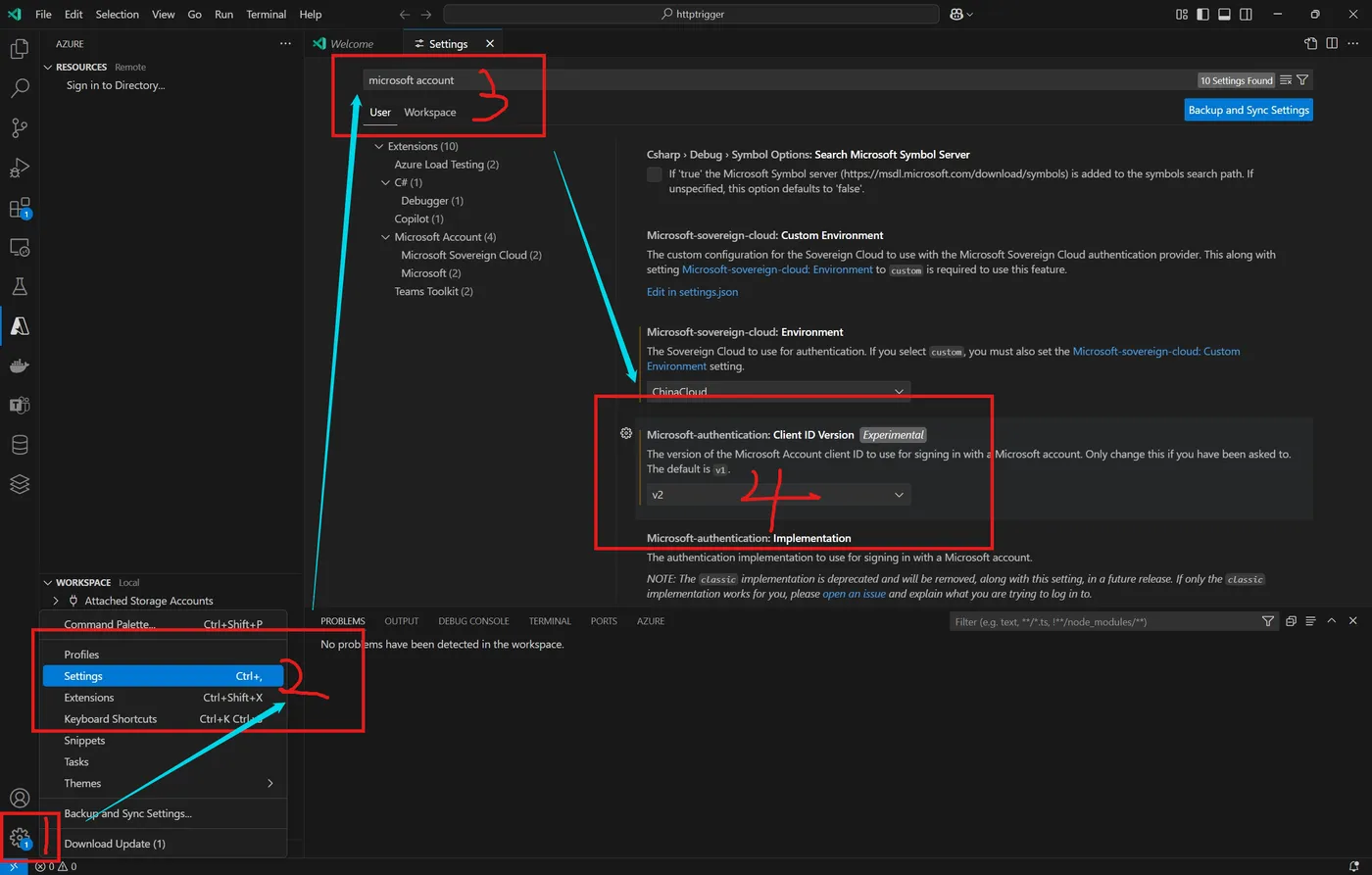
Task: Open the Search view in activity bar
Action: 19,88
